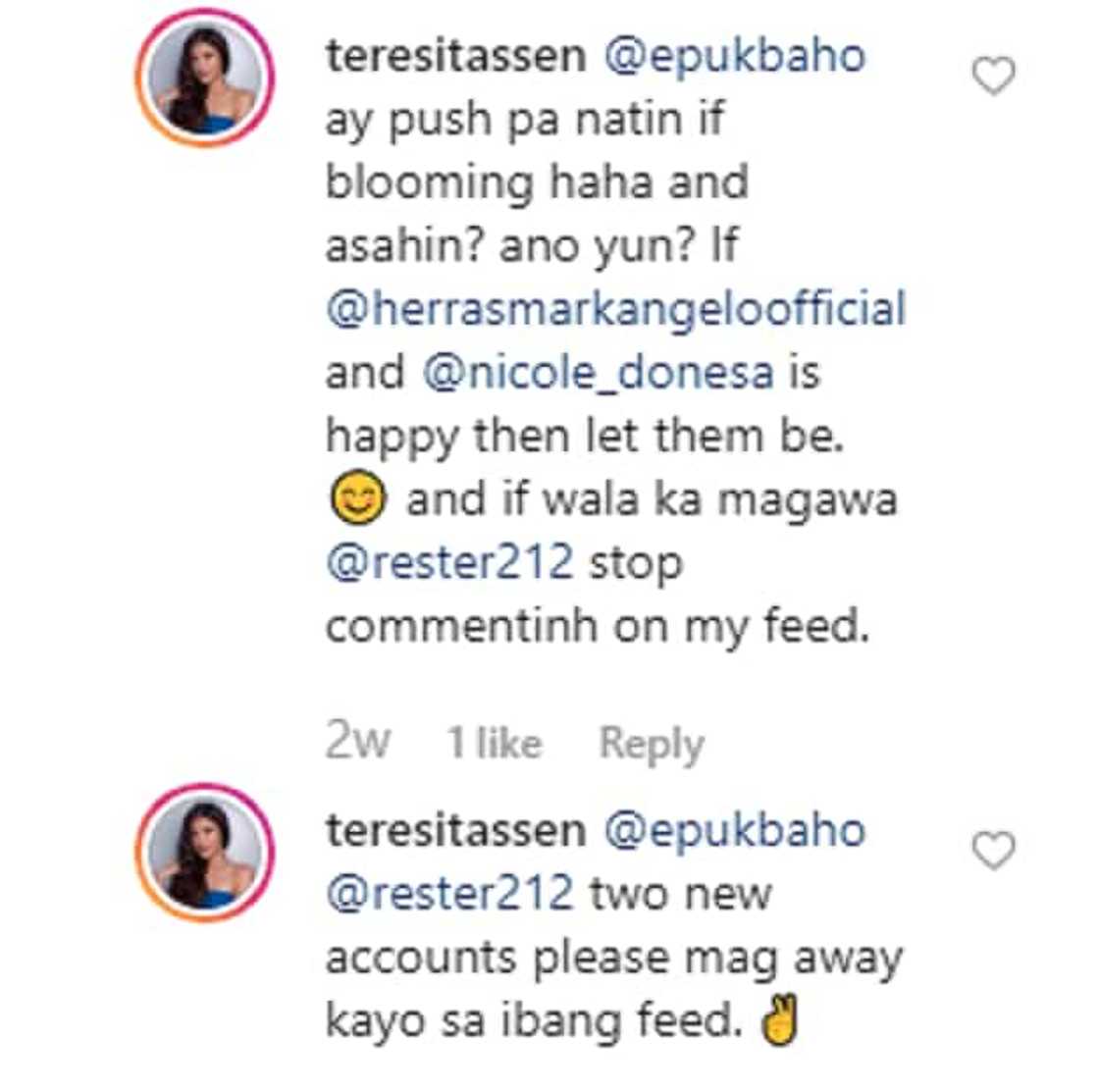Click the victory hand emoji
The height and width of the screenshot is (1092, 1099).
coord(780,1022)
